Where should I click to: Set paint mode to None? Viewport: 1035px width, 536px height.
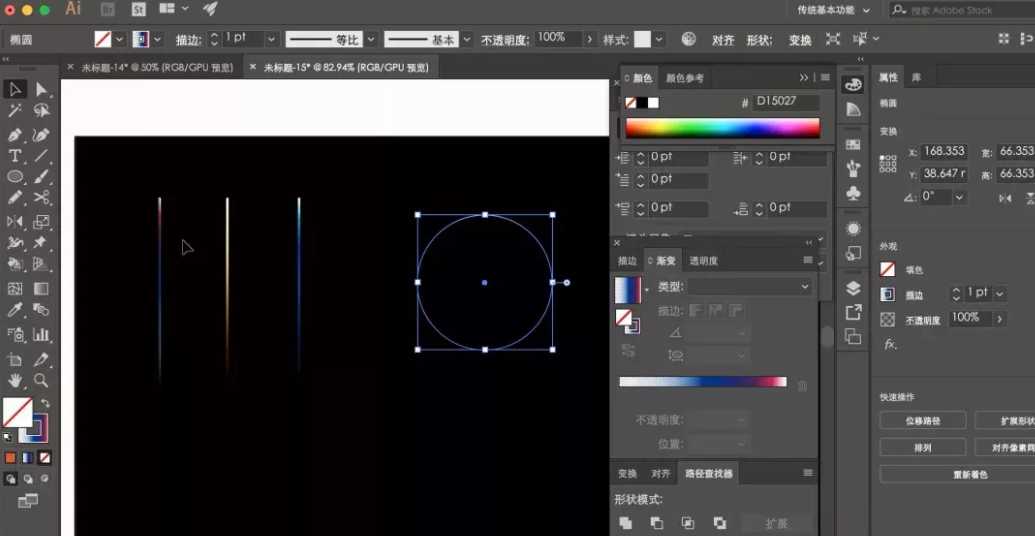point(45,457)
